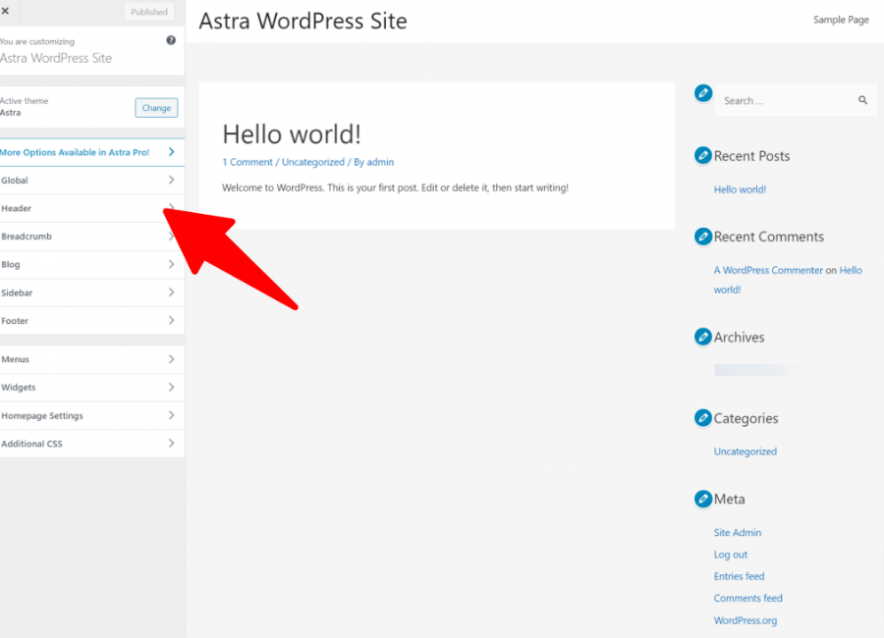
Task: Click Uncategorized in post meta
Action: pos(313,162)
